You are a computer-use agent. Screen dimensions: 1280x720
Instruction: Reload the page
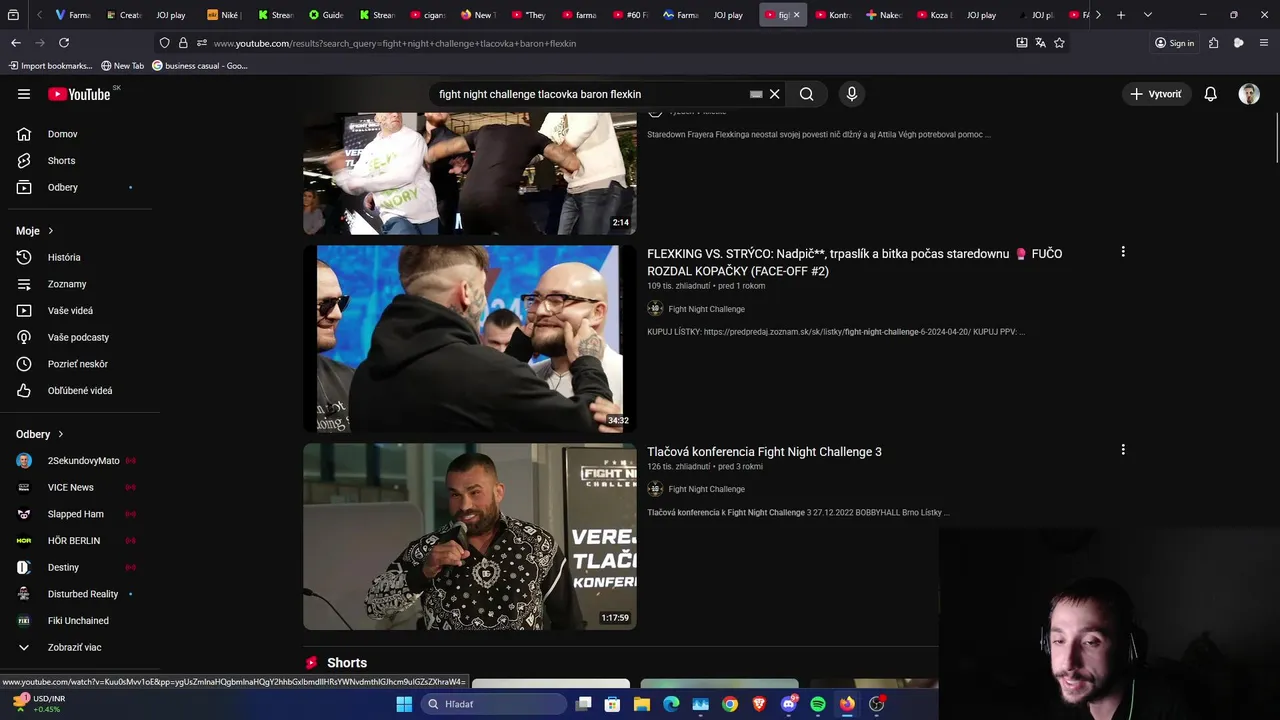click(x=64, y=43)
